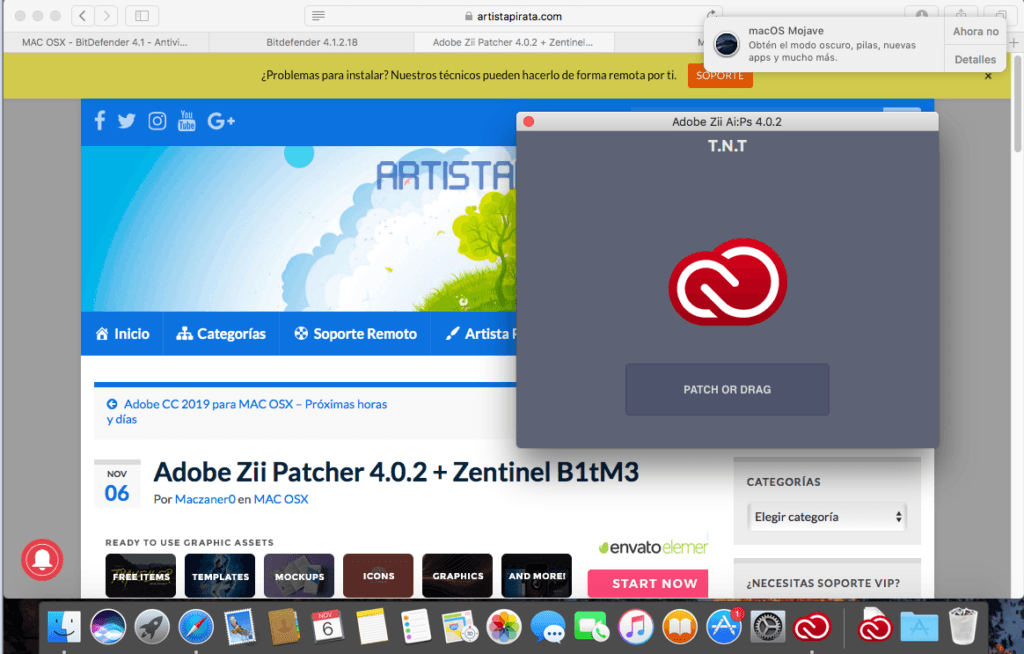
Task: Toggle the Safari sidebar button
Action: [142, 16]
